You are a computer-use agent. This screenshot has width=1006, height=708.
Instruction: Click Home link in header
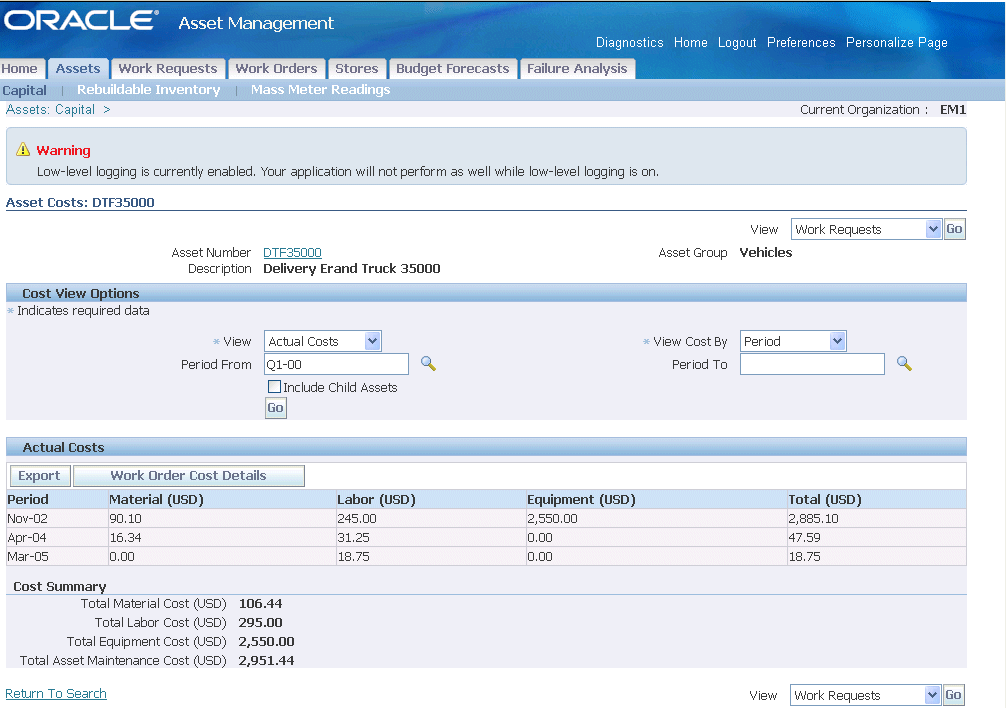[690, 42]
